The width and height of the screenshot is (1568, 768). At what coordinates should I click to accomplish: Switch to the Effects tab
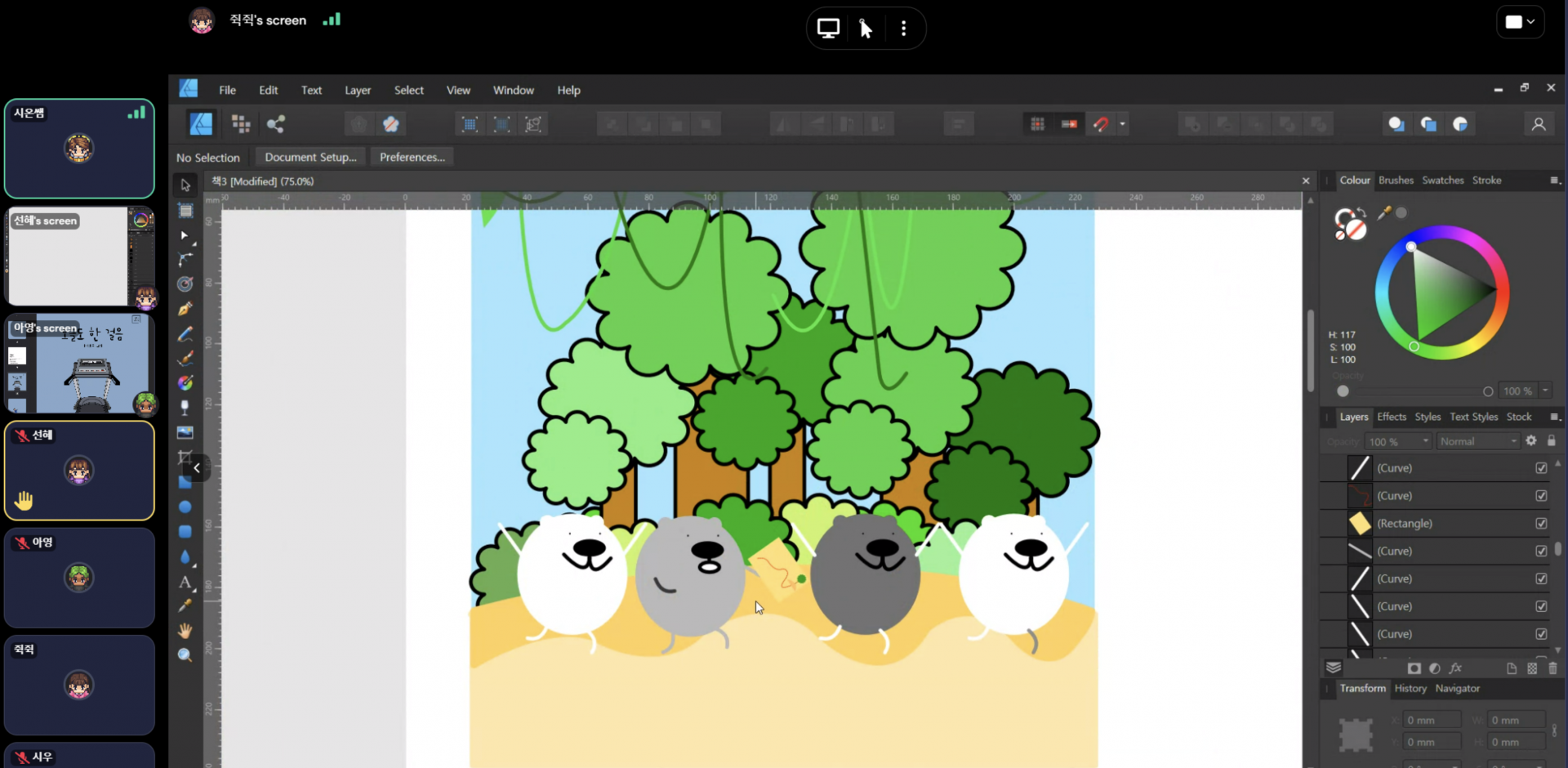pos(1392,417)
